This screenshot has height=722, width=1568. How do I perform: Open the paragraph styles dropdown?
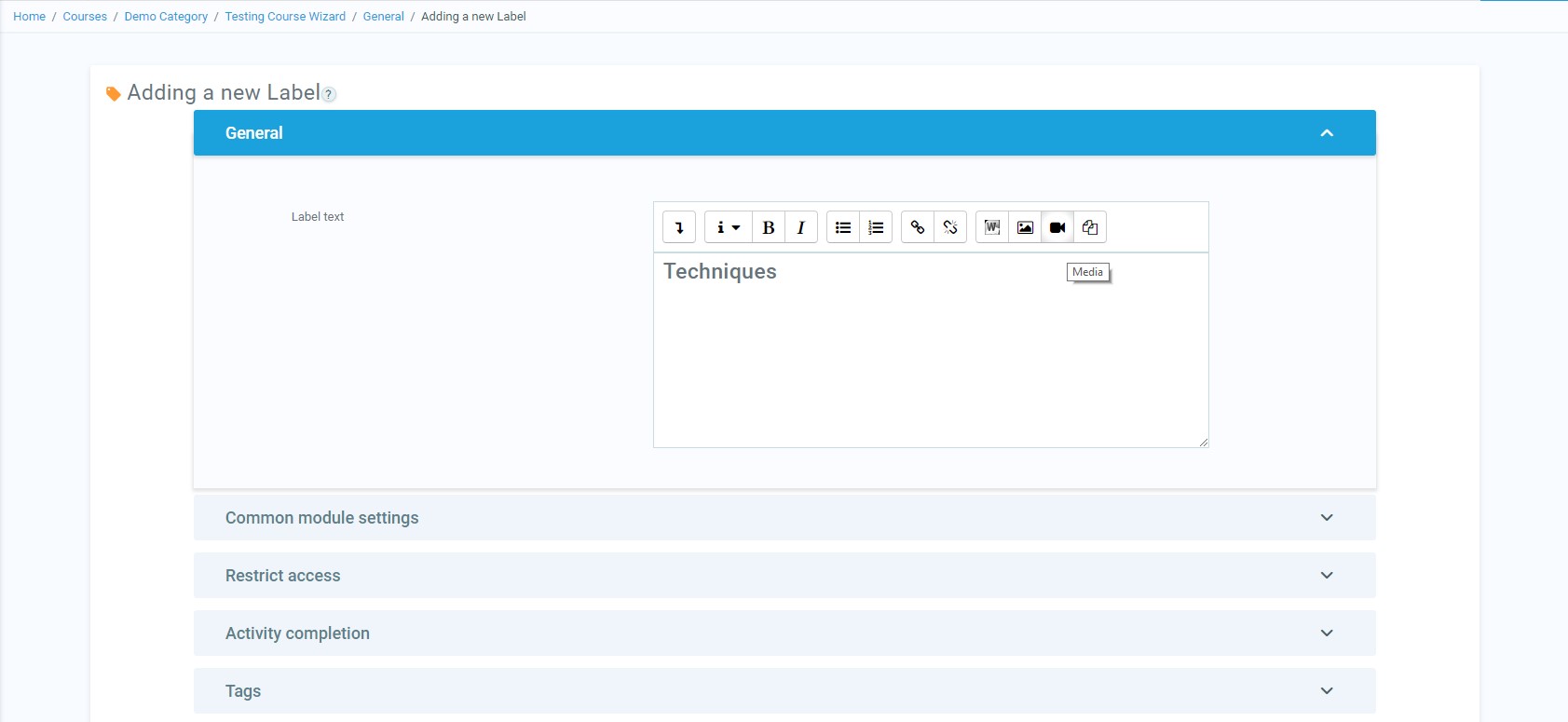click(x=728, y=227)
